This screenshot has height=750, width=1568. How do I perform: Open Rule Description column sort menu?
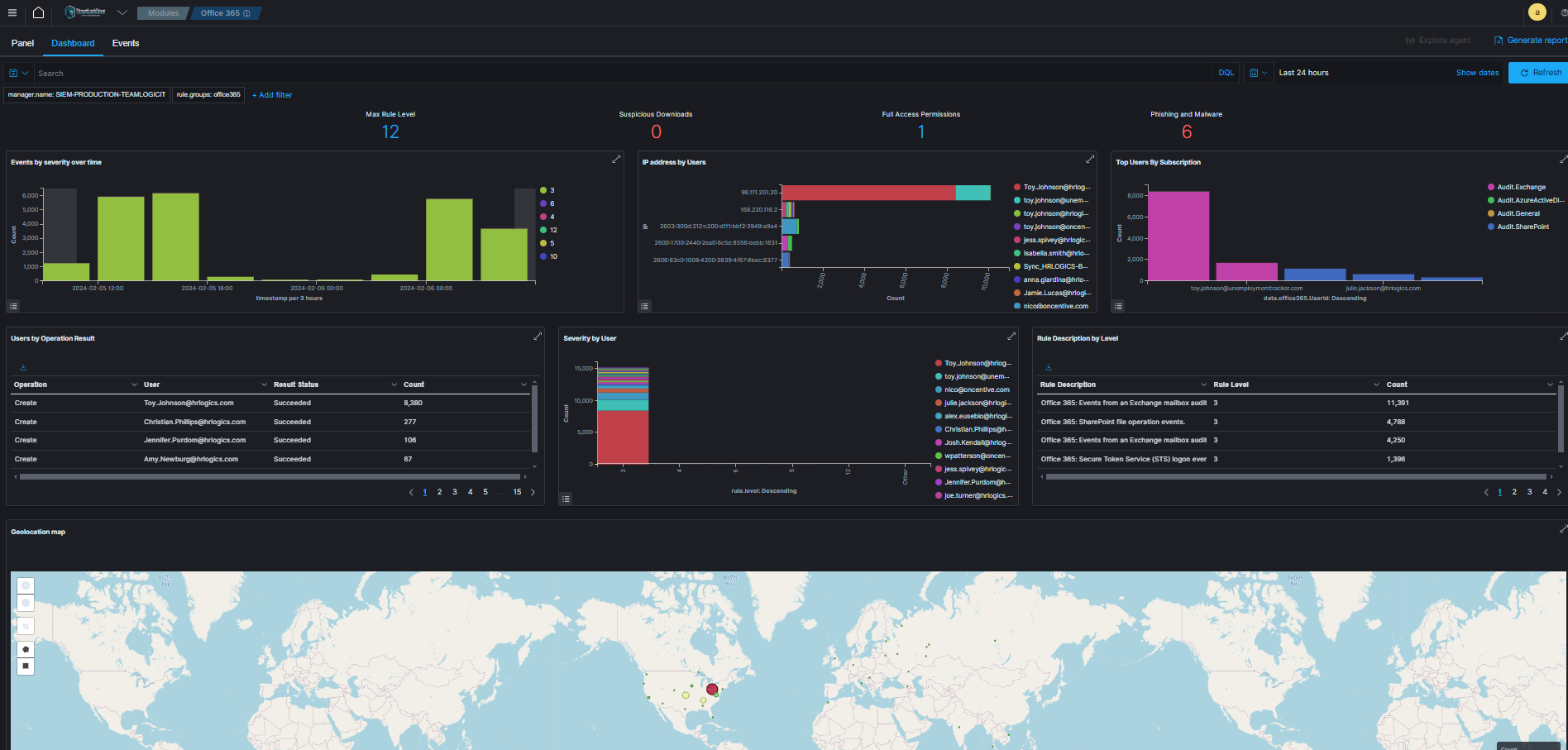coord(1203,385)
